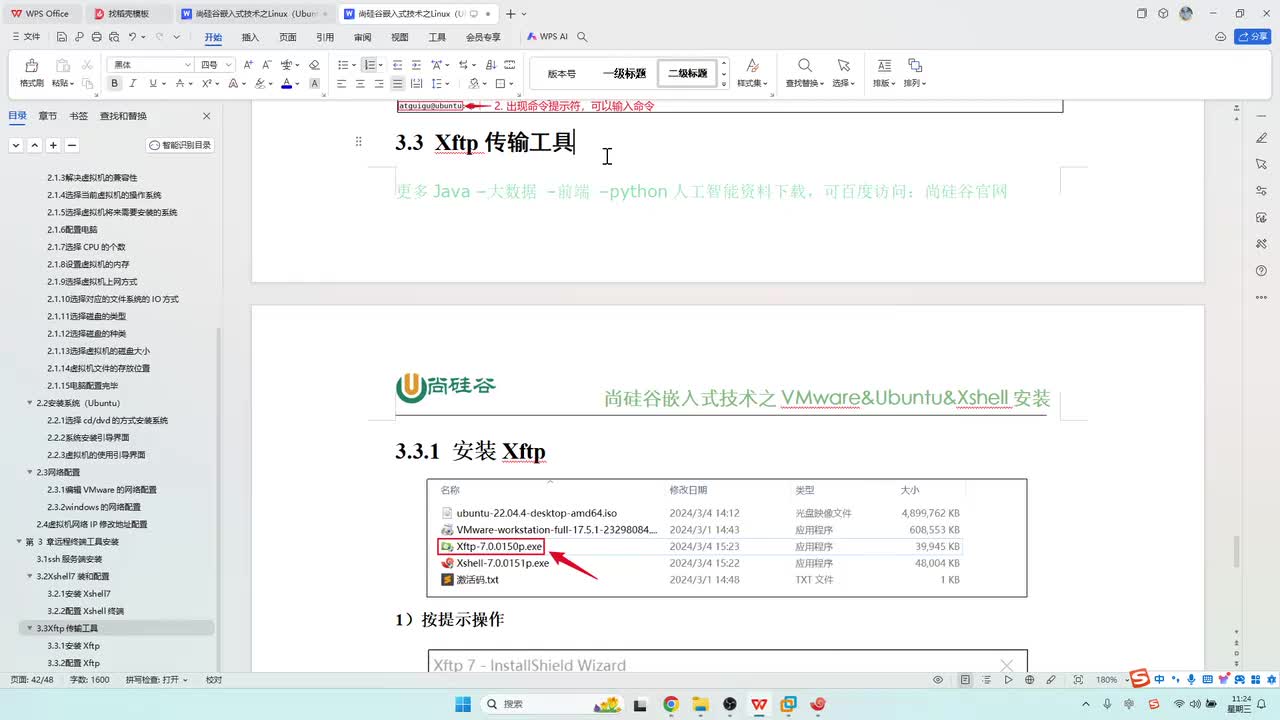This screenshot has width=1280, height=720.
Task: Open the 排列 arrange dropdown
Action: 914,83
